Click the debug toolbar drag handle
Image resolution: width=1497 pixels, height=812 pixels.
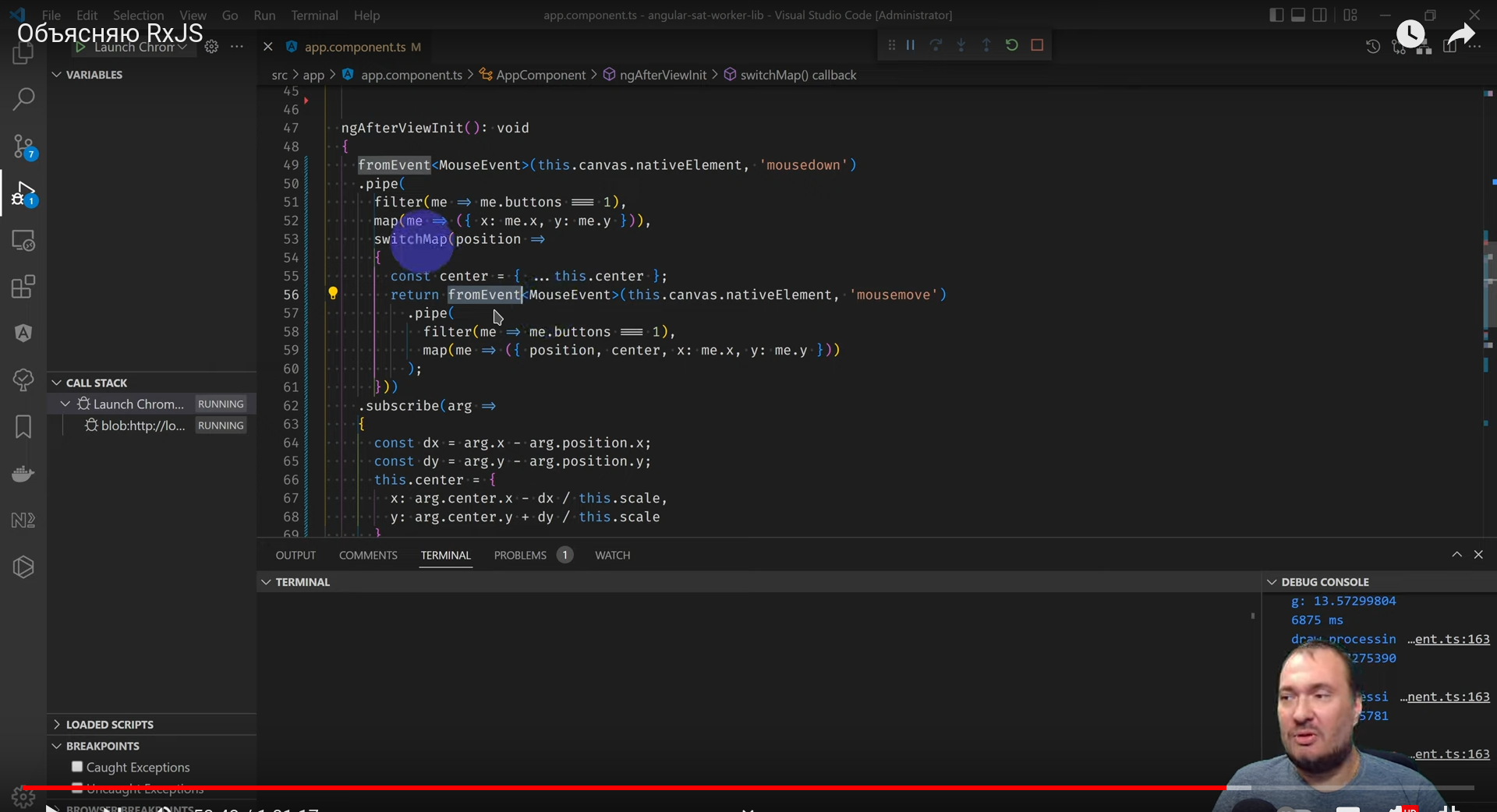click(x=891, y=45)
